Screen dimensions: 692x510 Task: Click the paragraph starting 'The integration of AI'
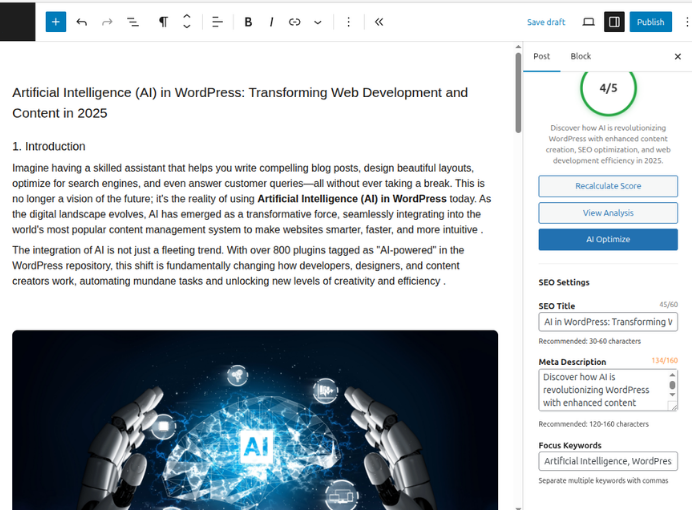(x=238, y=266)
